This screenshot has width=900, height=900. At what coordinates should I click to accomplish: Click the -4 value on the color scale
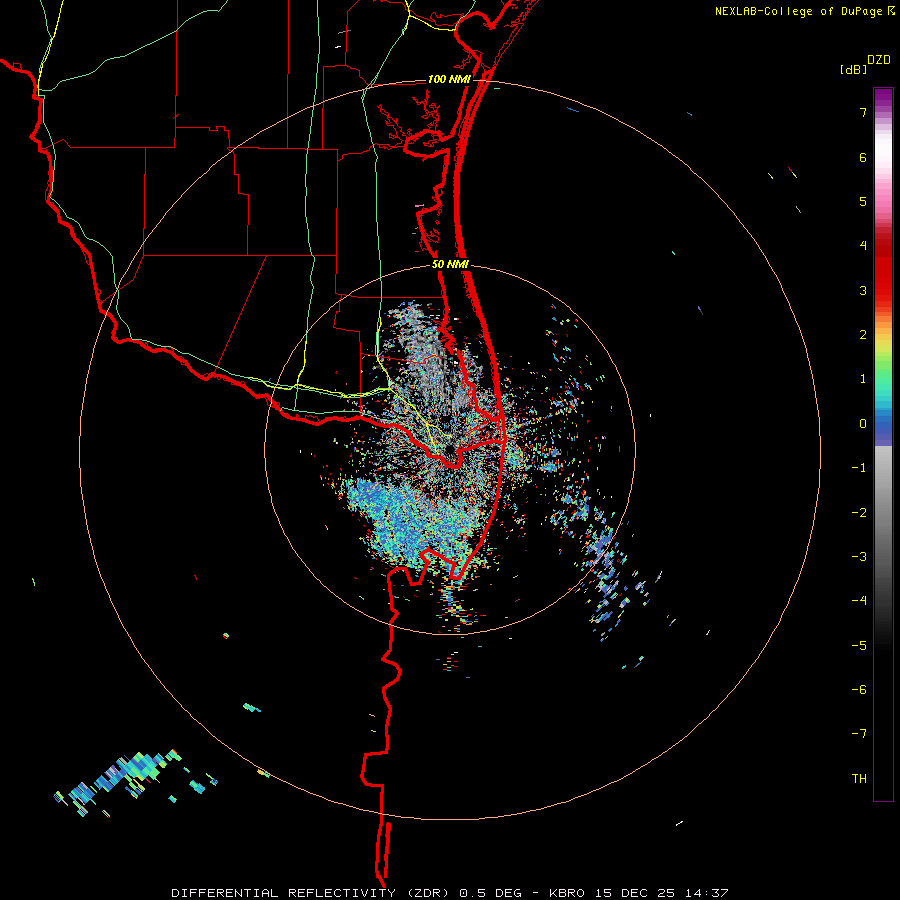click(x=859, y=601)
